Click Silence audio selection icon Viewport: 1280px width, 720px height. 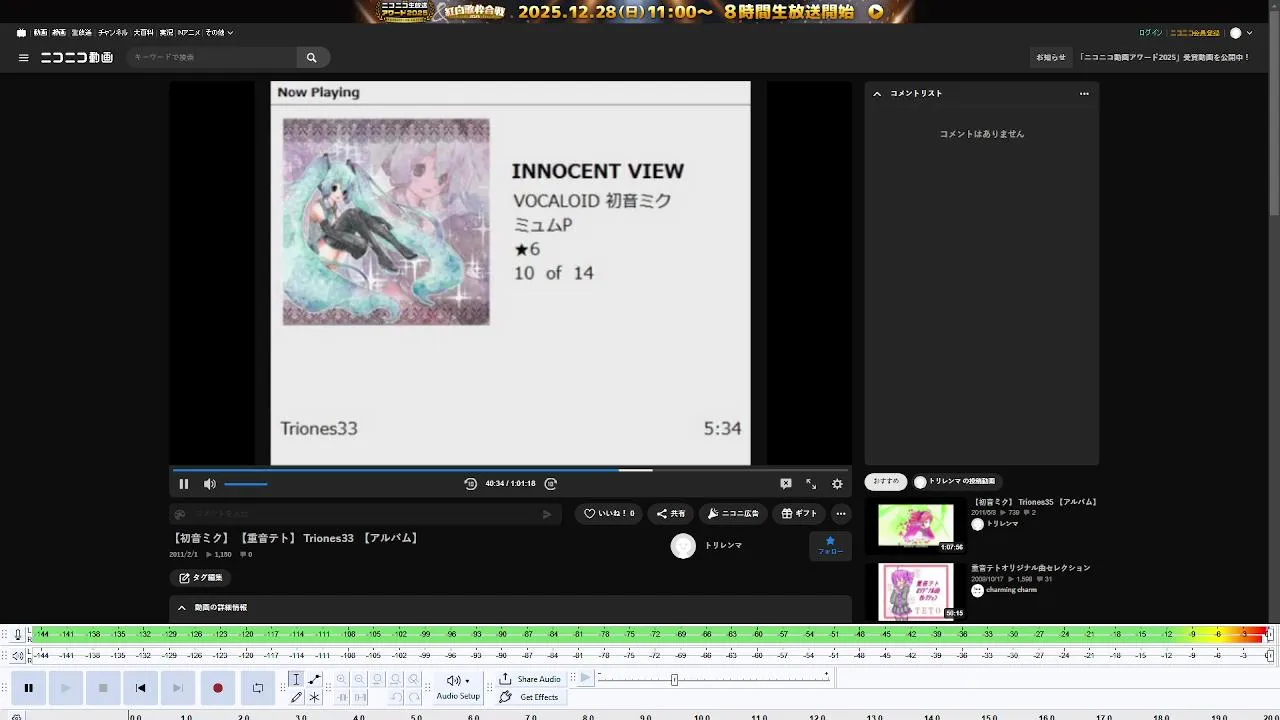pyautogui.click(x=360, y=697)
